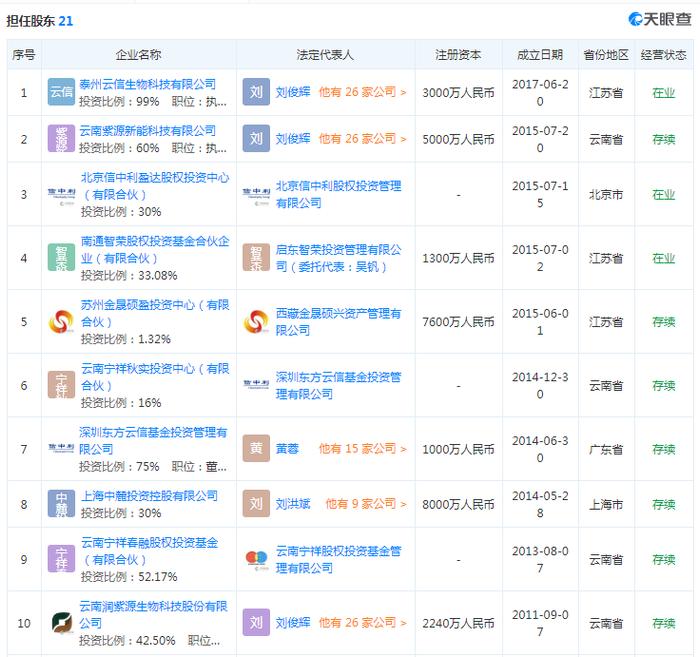Click swirl logo beside 西藏金晟硕兴资产管理
This screenshot has width=700, height=657.
pyautogui.click(x=256, y=321)
